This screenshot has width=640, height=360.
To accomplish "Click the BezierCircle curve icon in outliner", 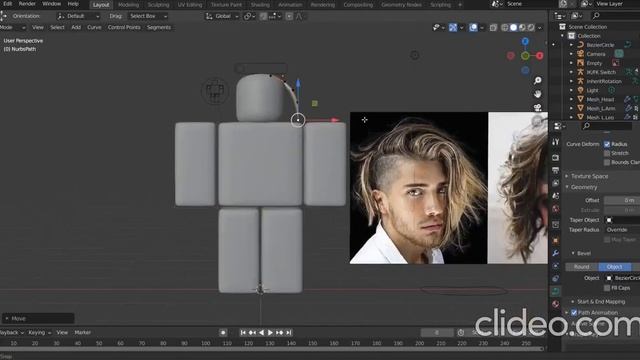I will (x=580, y=44).
